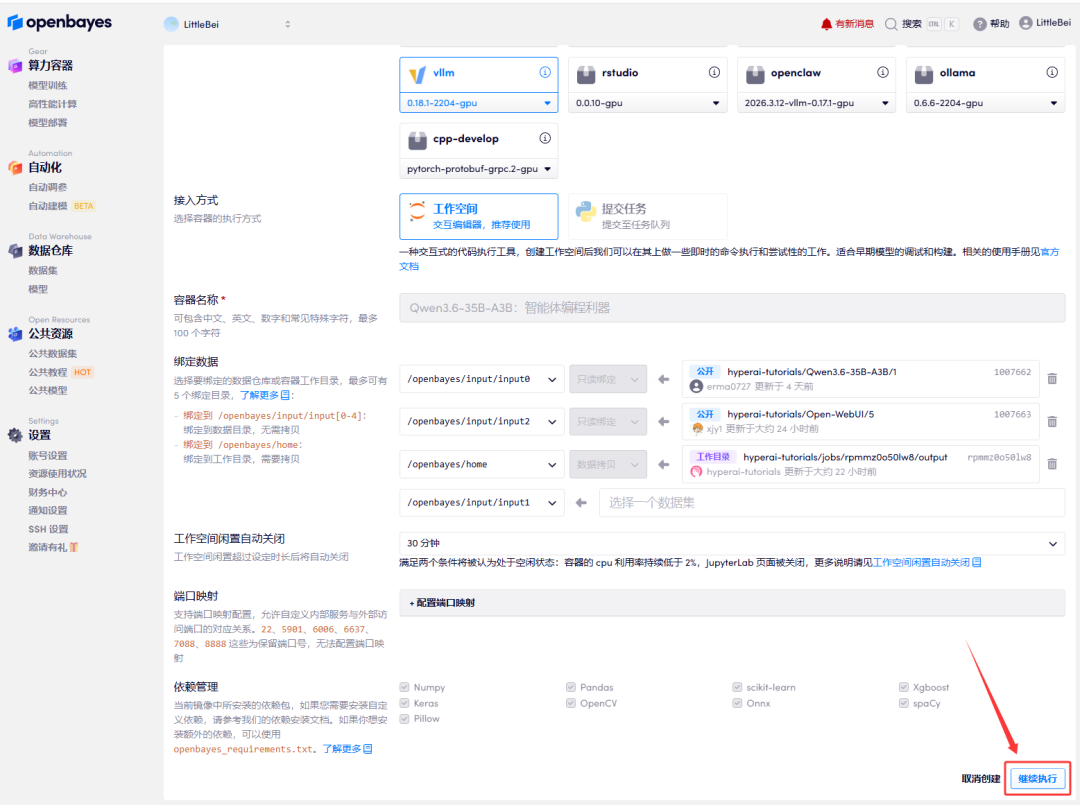Select the 工作空间 access mode
This screenshot has width=1080, height=805.
(x=479, y=216)
